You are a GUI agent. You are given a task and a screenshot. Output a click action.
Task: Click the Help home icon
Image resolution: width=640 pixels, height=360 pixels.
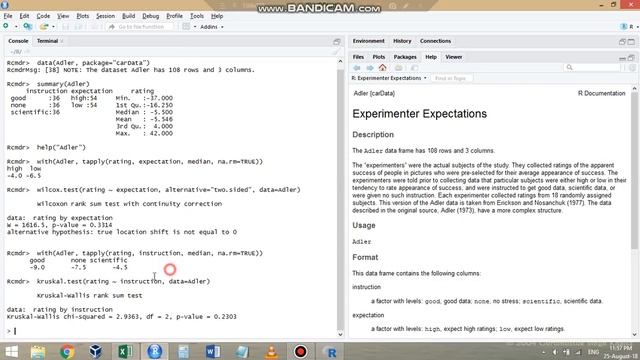[x=382, y=67]
